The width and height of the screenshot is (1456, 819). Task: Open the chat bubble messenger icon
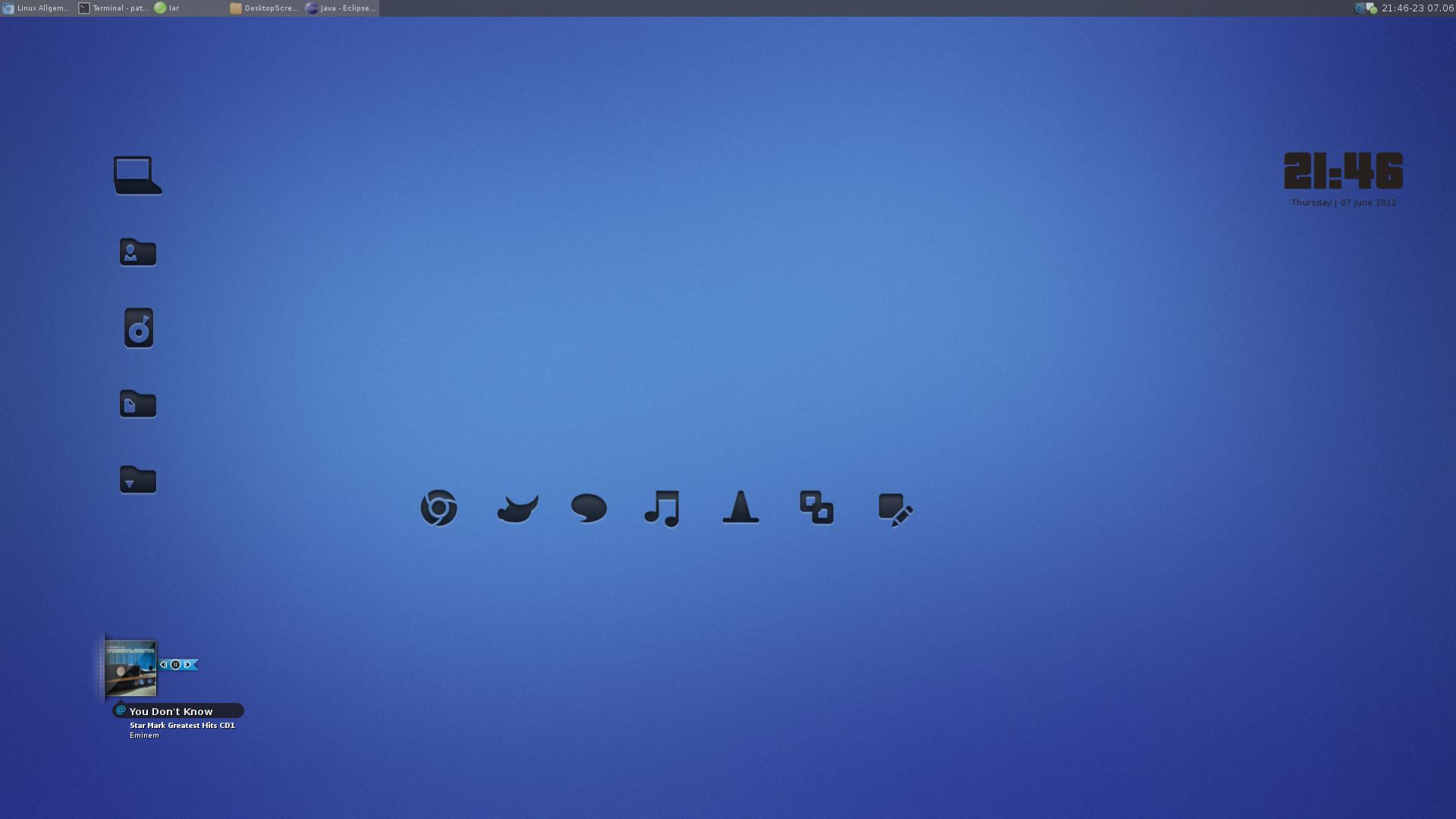(589, 508)
